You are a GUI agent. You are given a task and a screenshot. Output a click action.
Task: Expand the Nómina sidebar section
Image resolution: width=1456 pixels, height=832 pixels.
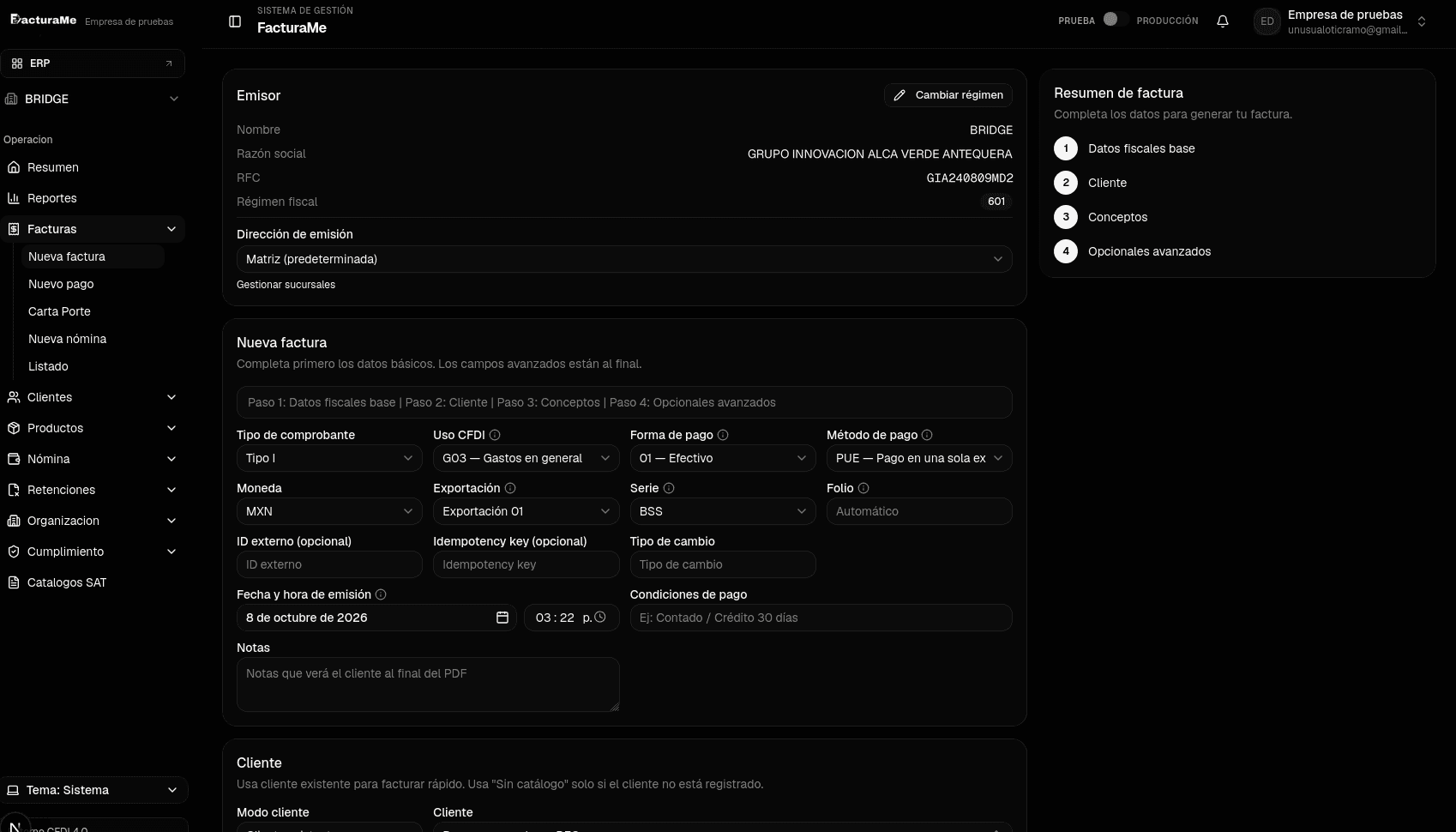93,459
